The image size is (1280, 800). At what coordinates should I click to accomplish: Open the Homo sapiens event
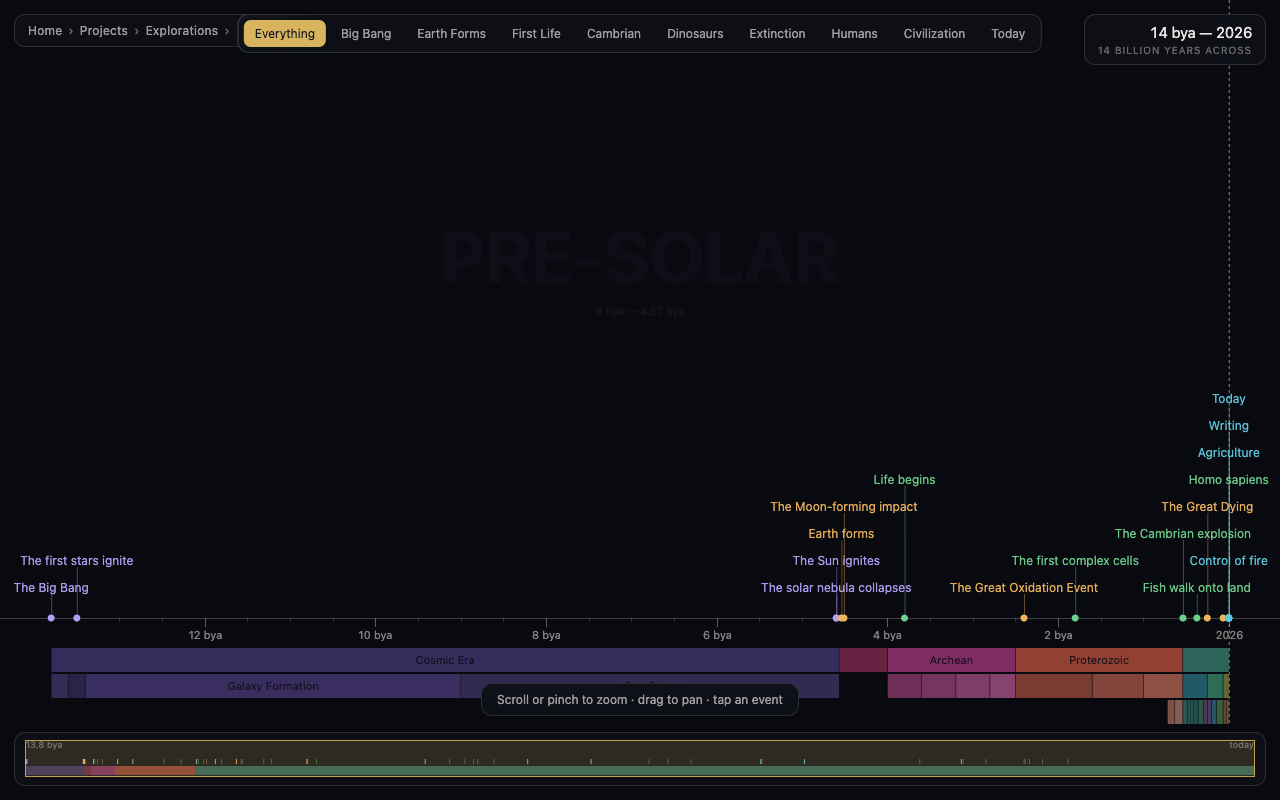pyautogui.click(x=1228, y=480)
